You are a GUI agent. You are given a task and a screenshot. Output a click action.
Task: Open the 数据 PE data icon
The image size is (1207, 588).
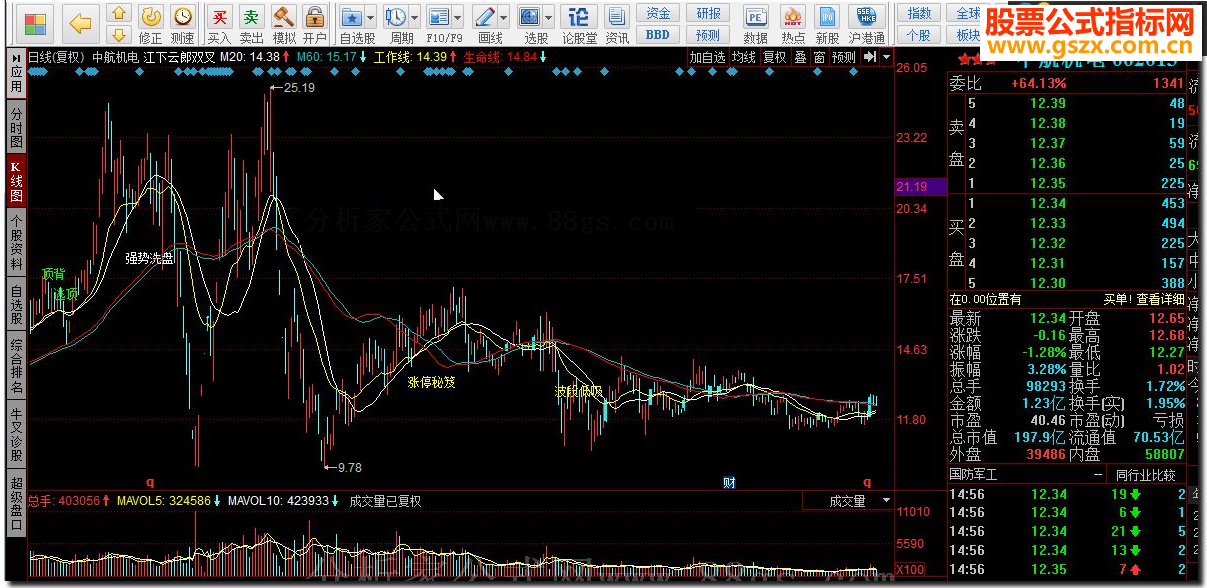pos(756,17)
